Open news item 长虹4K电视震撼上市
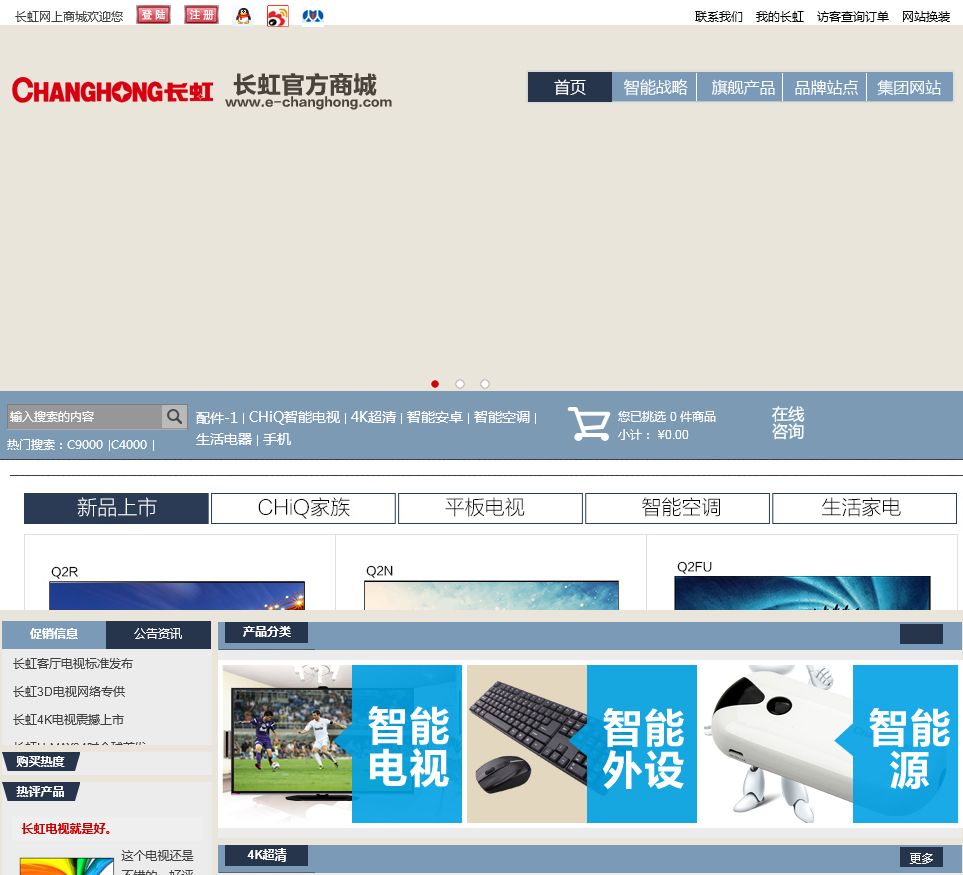This screenshot has width=963, height=875. 69,720
